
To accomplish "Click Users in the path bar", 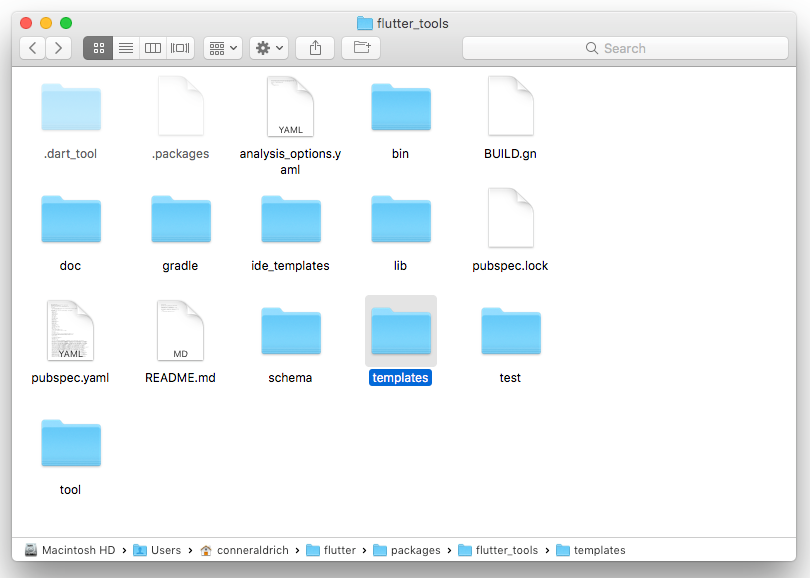I will [157, 550].
